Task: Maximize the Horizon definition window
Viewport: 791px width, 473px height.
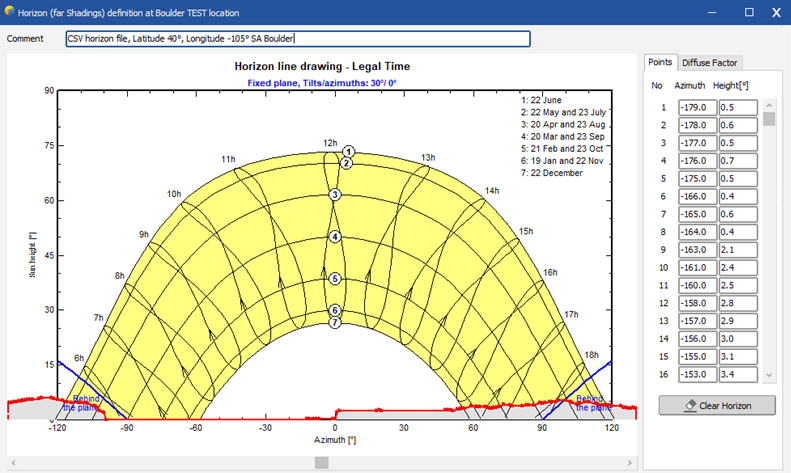Action: pyautogui.click(x=748, y=12)
